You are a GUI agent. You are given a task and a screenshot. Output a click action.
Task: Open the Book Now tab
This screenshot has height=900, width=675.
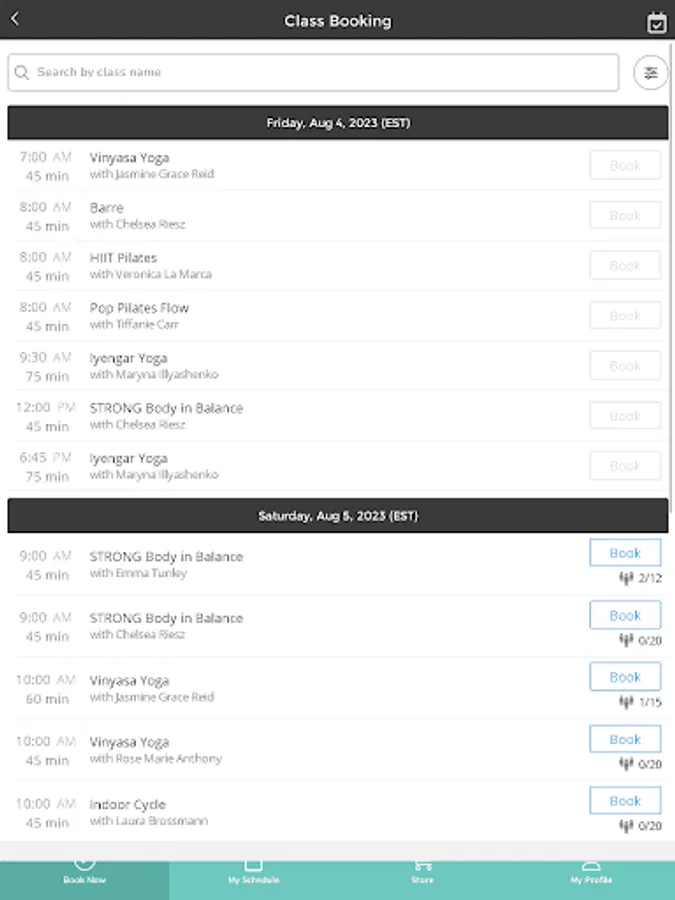point(84,872)
